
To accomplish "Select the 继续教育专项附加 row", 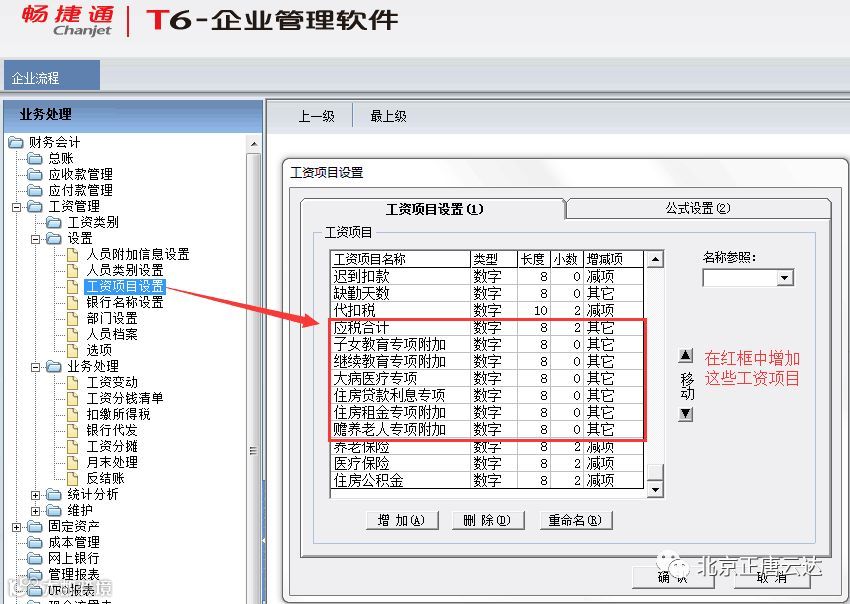I will 487,361.
